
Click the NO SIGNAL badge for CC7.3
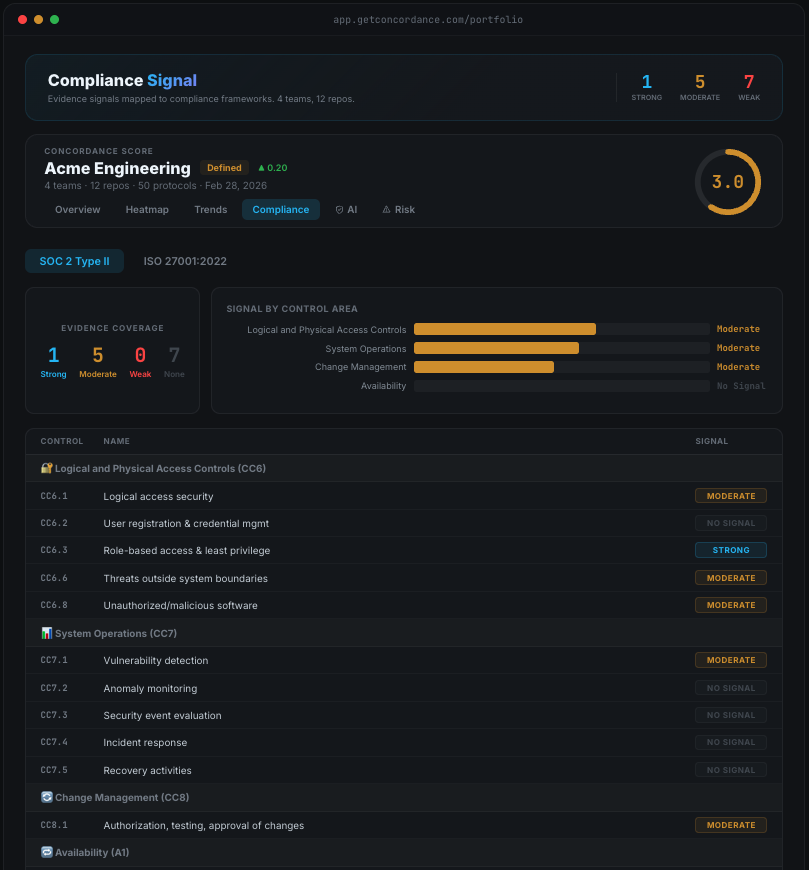[x=731, y=715]
